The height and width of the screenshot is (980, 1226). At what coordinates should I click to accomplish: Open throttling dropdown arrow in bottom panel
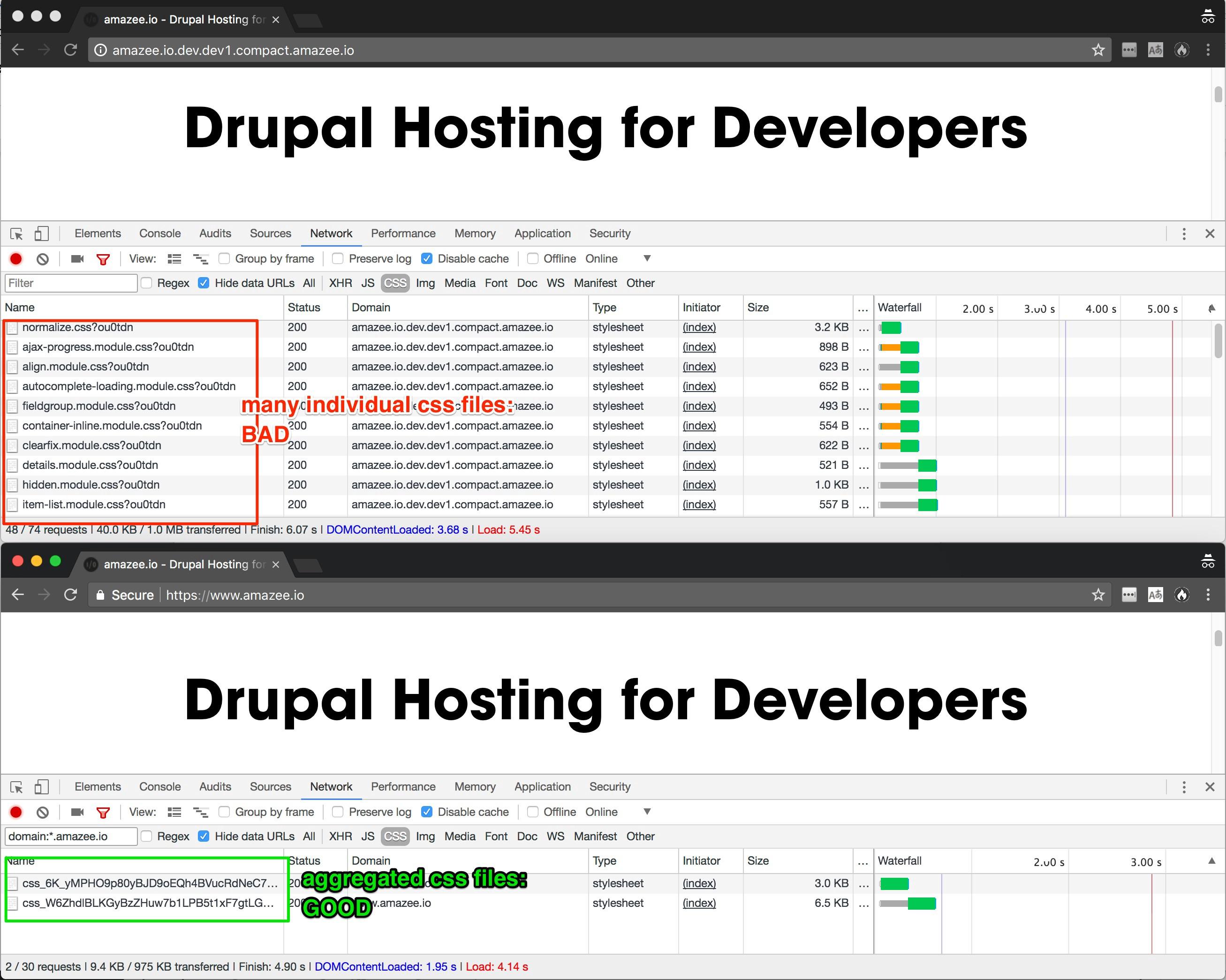pos(647,812)
